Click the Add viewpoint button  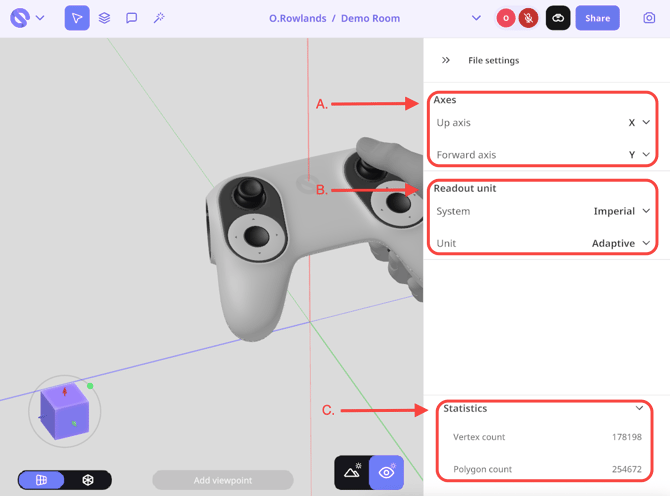[223, 480]
